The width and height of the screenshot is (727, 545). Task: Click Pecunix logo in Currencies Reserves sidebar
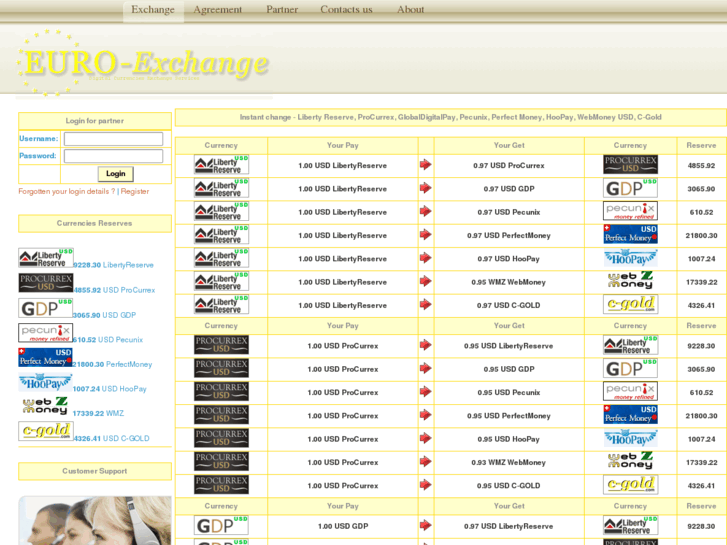click(x=45, y=333)
